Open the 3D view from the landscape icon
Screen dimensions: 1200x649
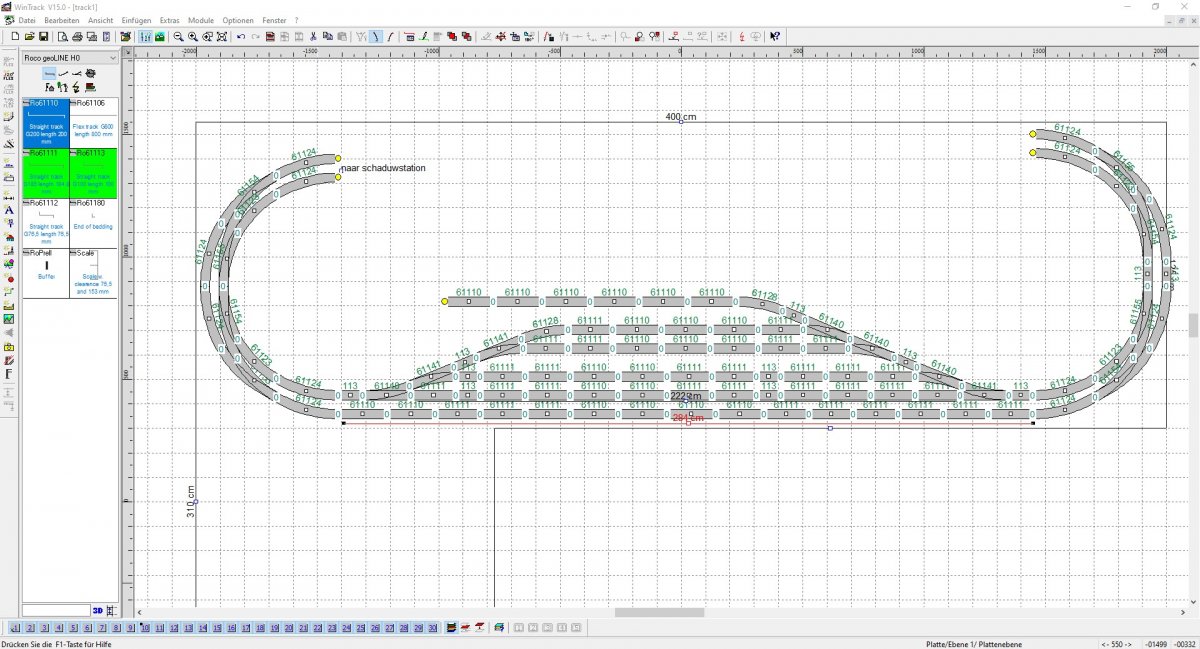[160, 37]
